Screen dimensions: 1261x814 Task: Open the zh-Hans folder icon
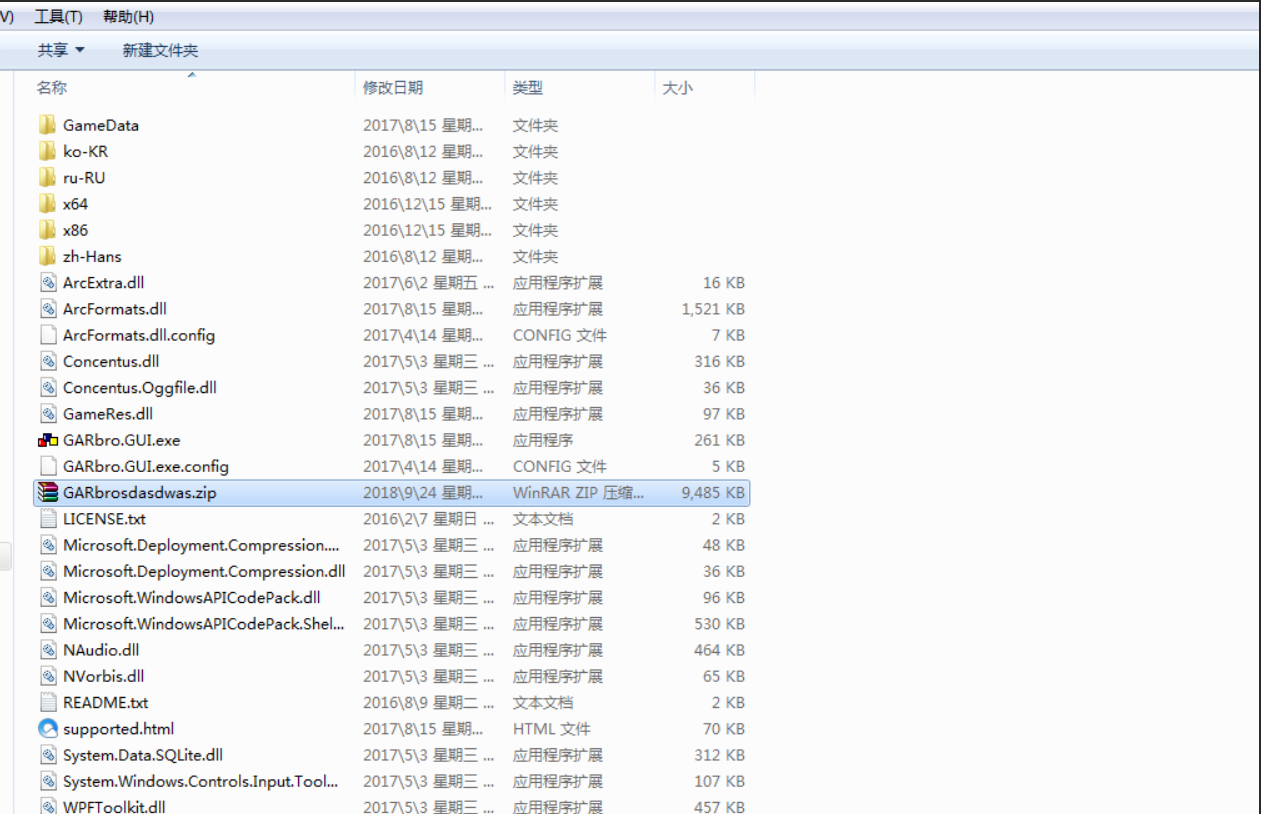point(48,256)
